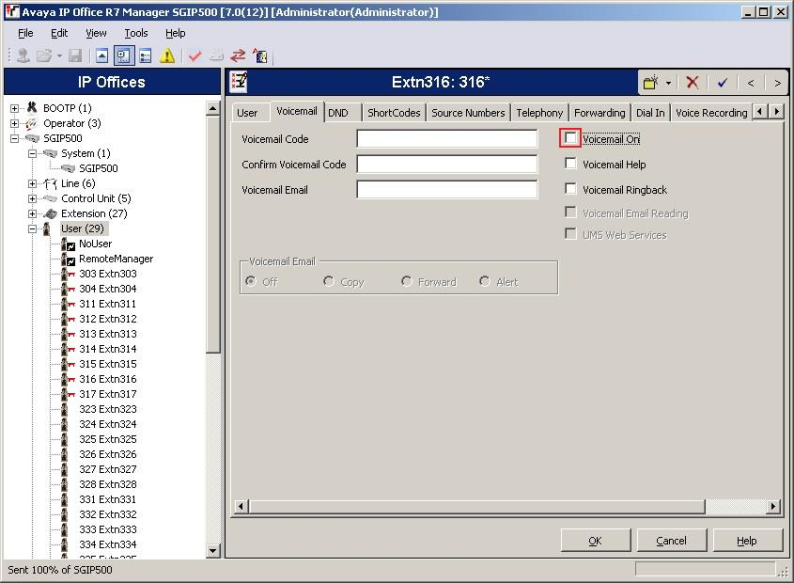Check the Voicemail Ringback option
Viewport: 794px width, 583px height.
[571, 189]
